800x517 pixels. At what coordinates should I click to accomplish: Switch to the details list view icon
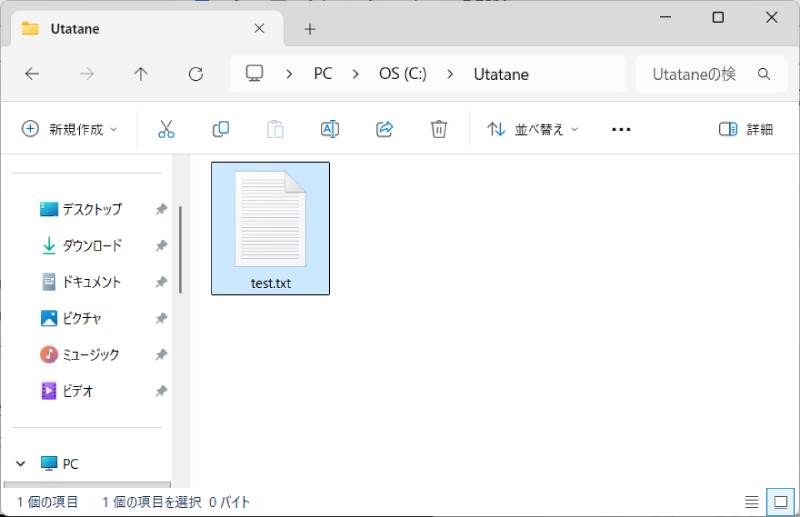[752, 502]
